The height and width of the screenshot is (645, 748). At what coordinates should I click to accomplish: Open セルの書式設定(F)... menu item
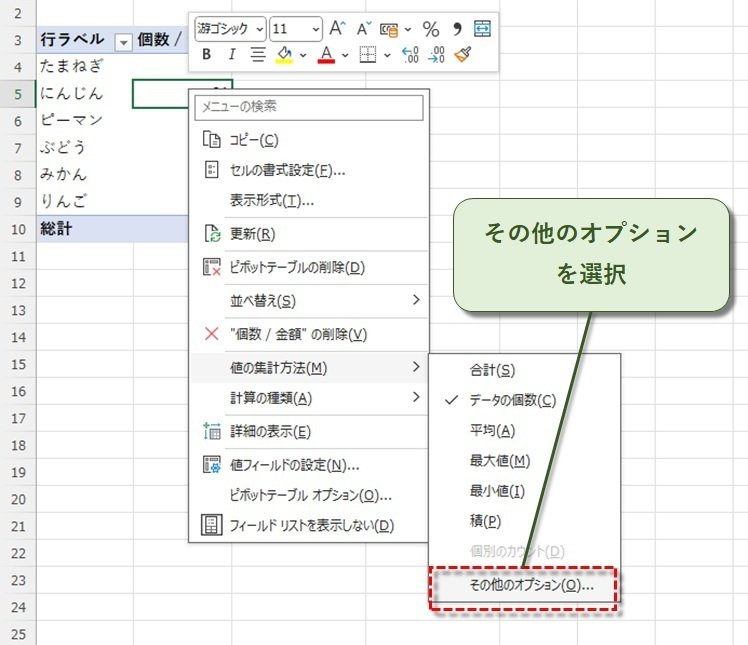(309, 170)
